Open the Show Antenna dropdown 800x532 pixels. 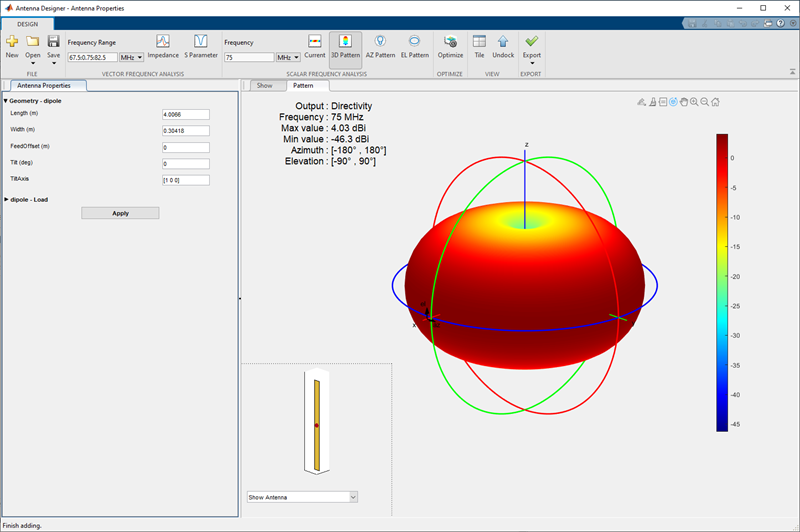click(302, 497)
